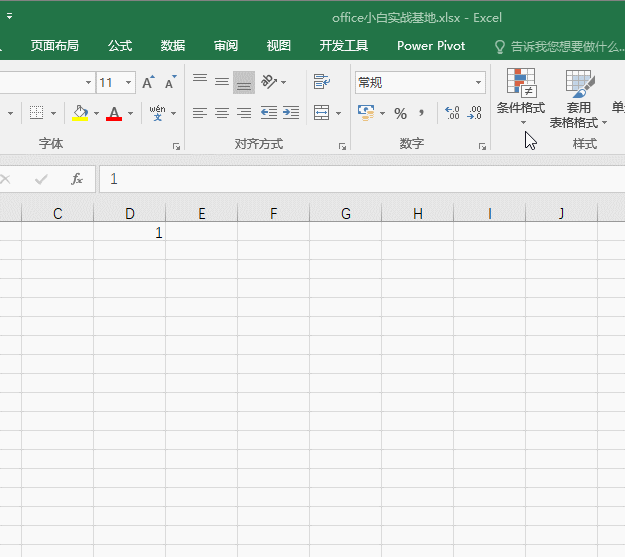Open font settings dialog launcher
This screenshot has width=625, height=557.
[x=176, y=147]
